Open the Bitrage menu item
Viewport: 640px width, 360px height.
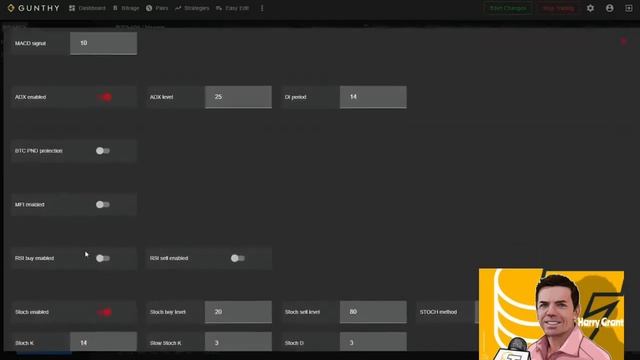click(x=126, y=8)
